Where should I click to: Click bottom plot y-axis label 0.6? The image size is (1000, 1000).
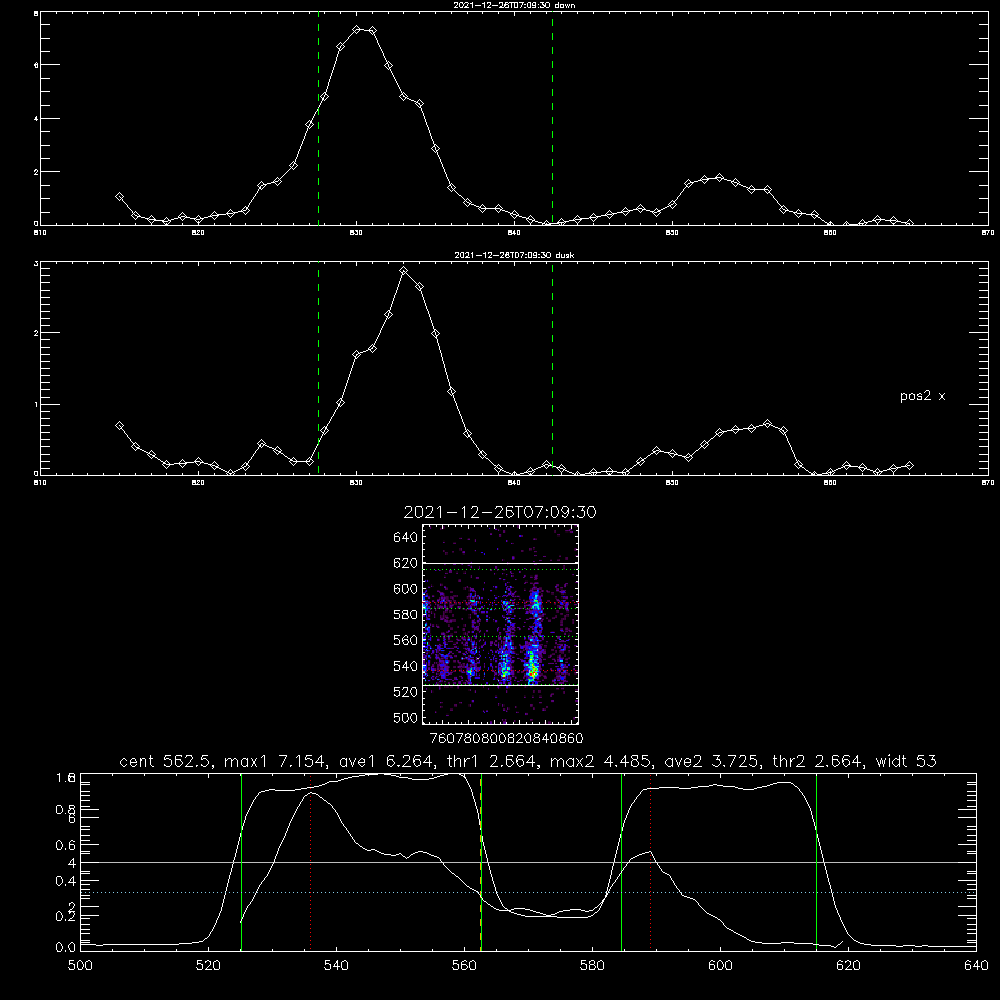point(65,846)
